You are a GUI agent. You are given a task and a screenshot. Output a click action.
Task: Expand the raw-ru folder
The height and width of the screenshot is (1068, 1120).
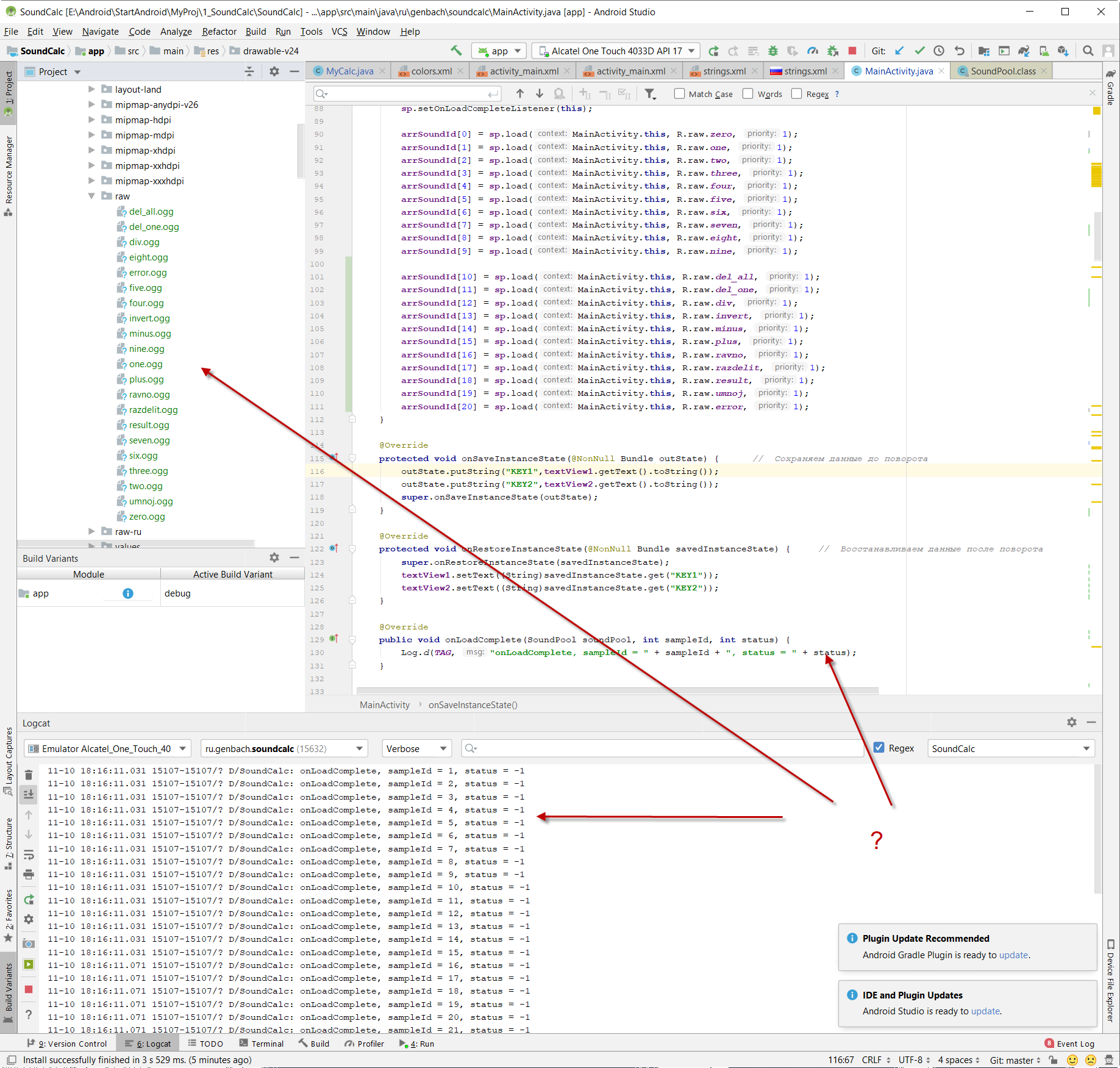(91, 532)
